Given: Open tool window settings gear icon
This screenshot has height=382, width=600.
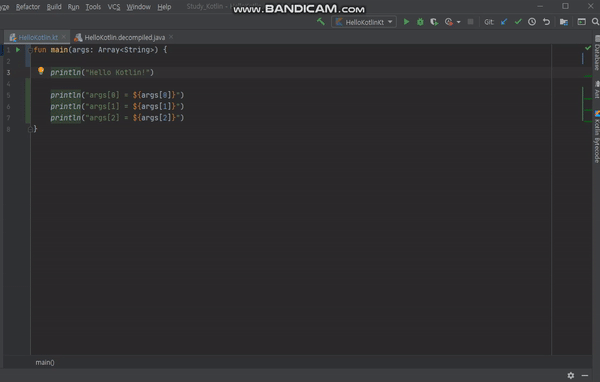Looking at the screenshot, I should pyautogui.click(x=571, y=375).
